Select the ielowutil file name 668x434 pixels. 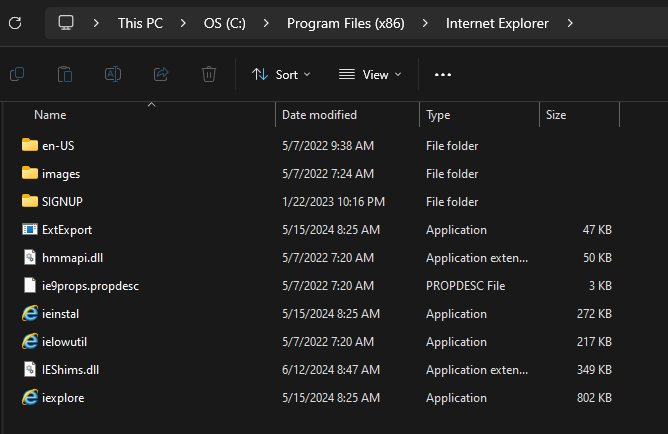[x=64, y=342]
